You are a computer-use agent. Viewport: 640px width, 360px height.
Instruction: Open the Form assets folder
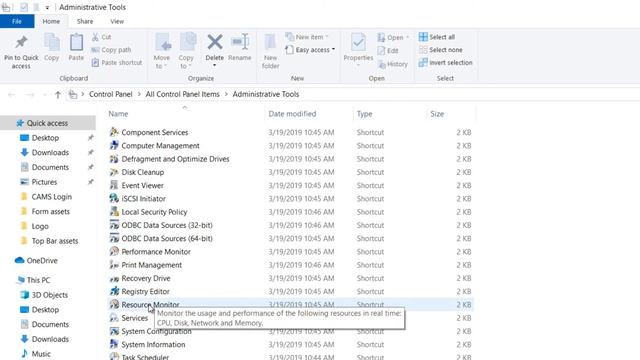(51, 211)
